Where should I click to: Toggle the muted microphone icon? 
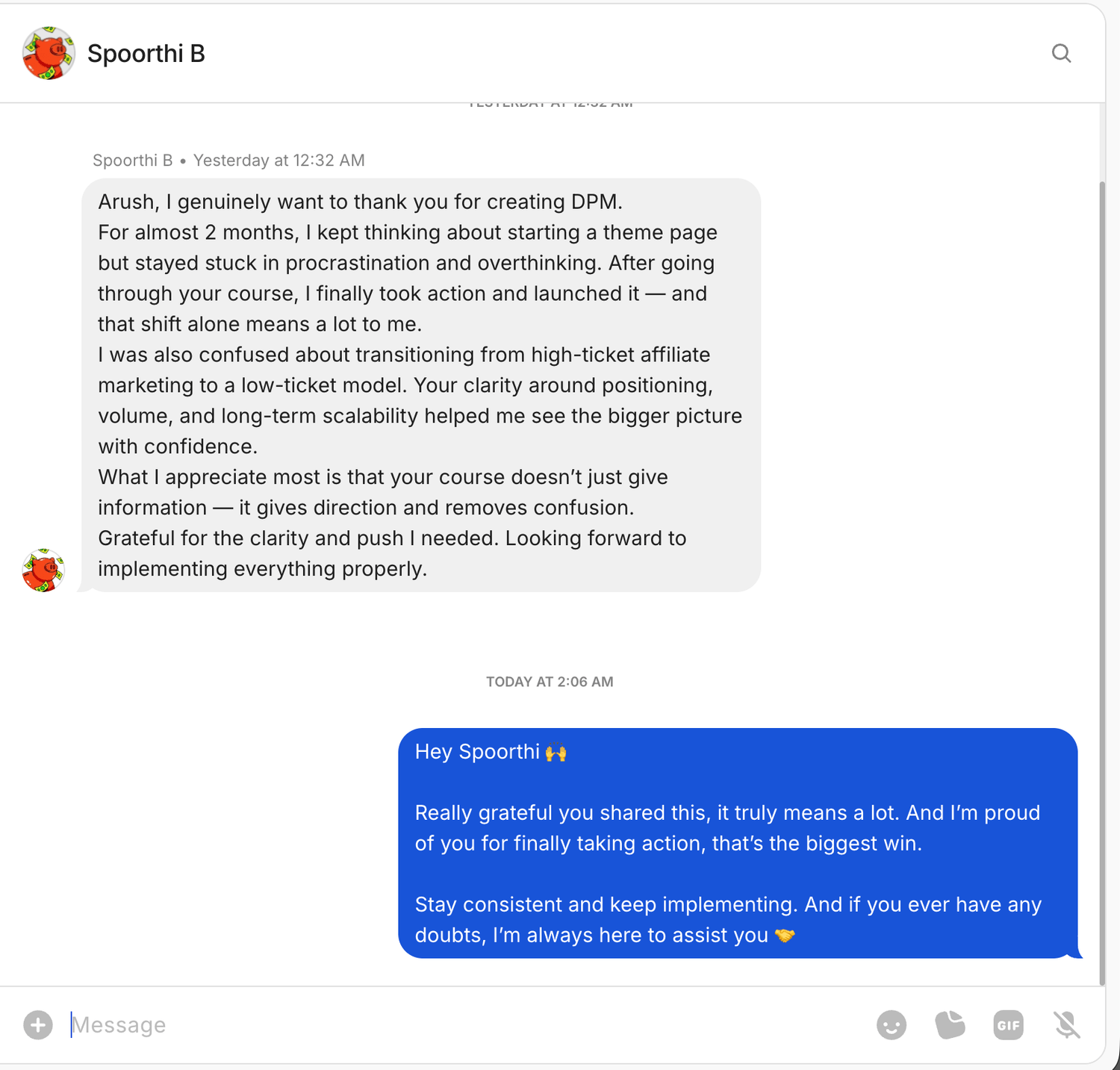pos(1068,1025)
